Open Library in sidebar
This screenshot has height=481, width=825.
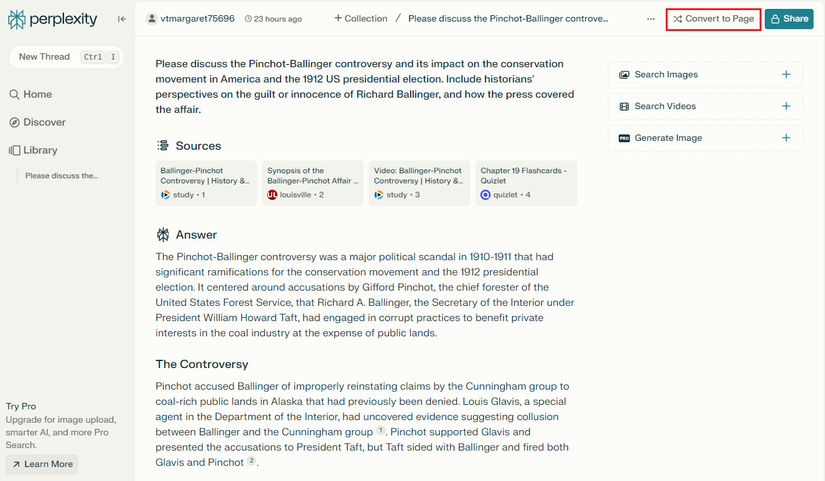[33, 150]
